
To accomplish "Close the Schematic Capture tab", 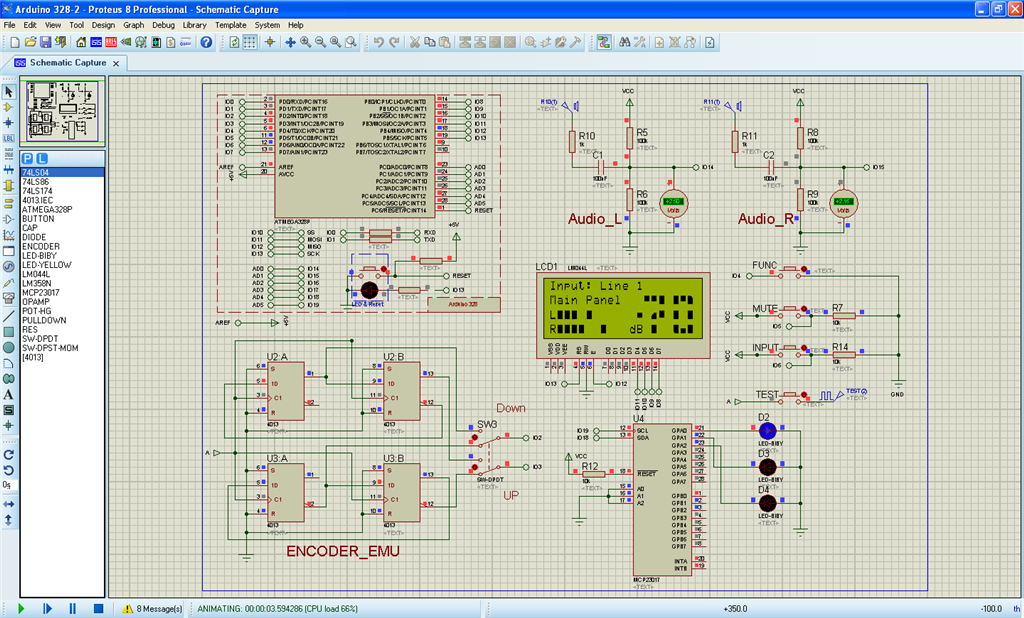I will (x=116, y=63).
